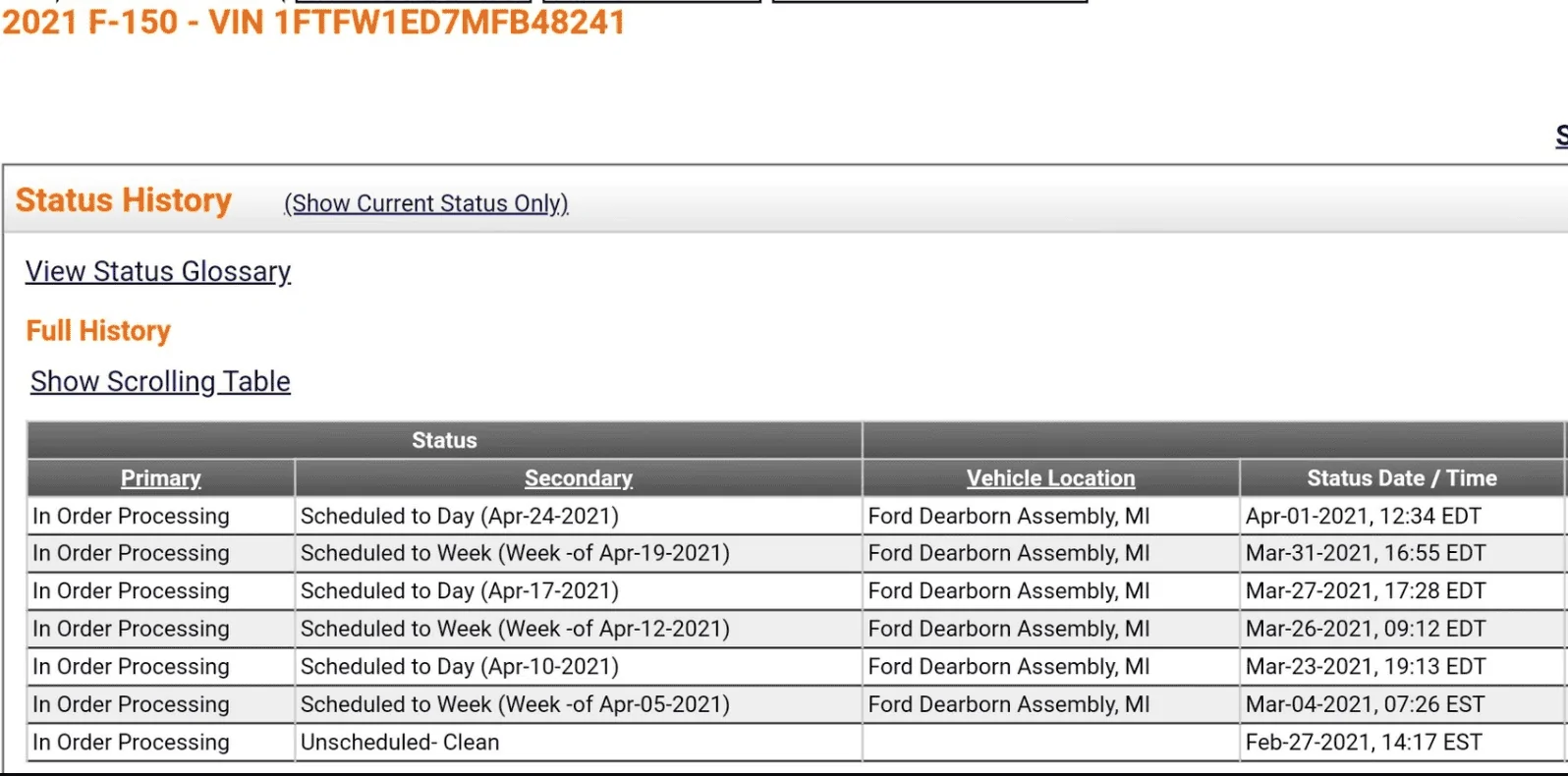Open the View Status Glossary page
The height and width of the screenshot is (776, 1568).
157,271
